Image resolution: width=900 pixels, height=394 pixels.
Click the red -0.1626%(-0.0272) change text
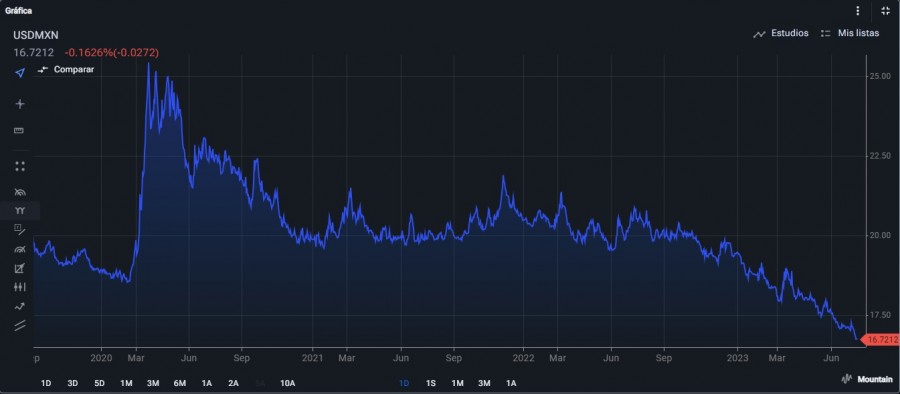112,53
